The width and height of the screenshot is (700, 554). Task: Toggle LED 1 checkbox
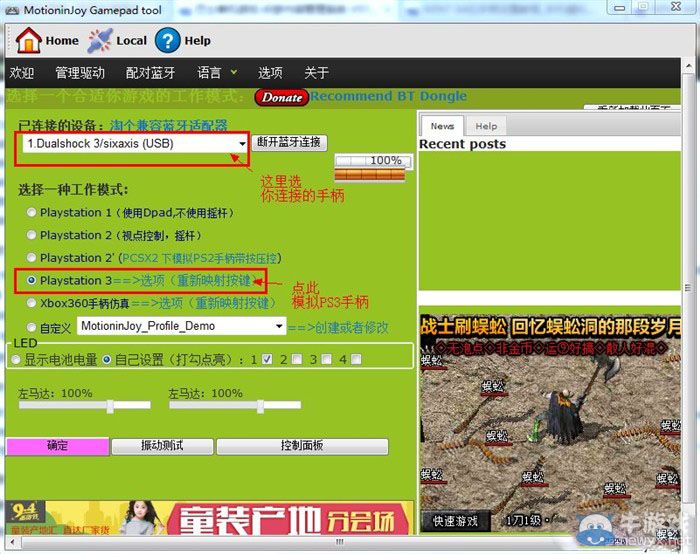tap(267, 359)
